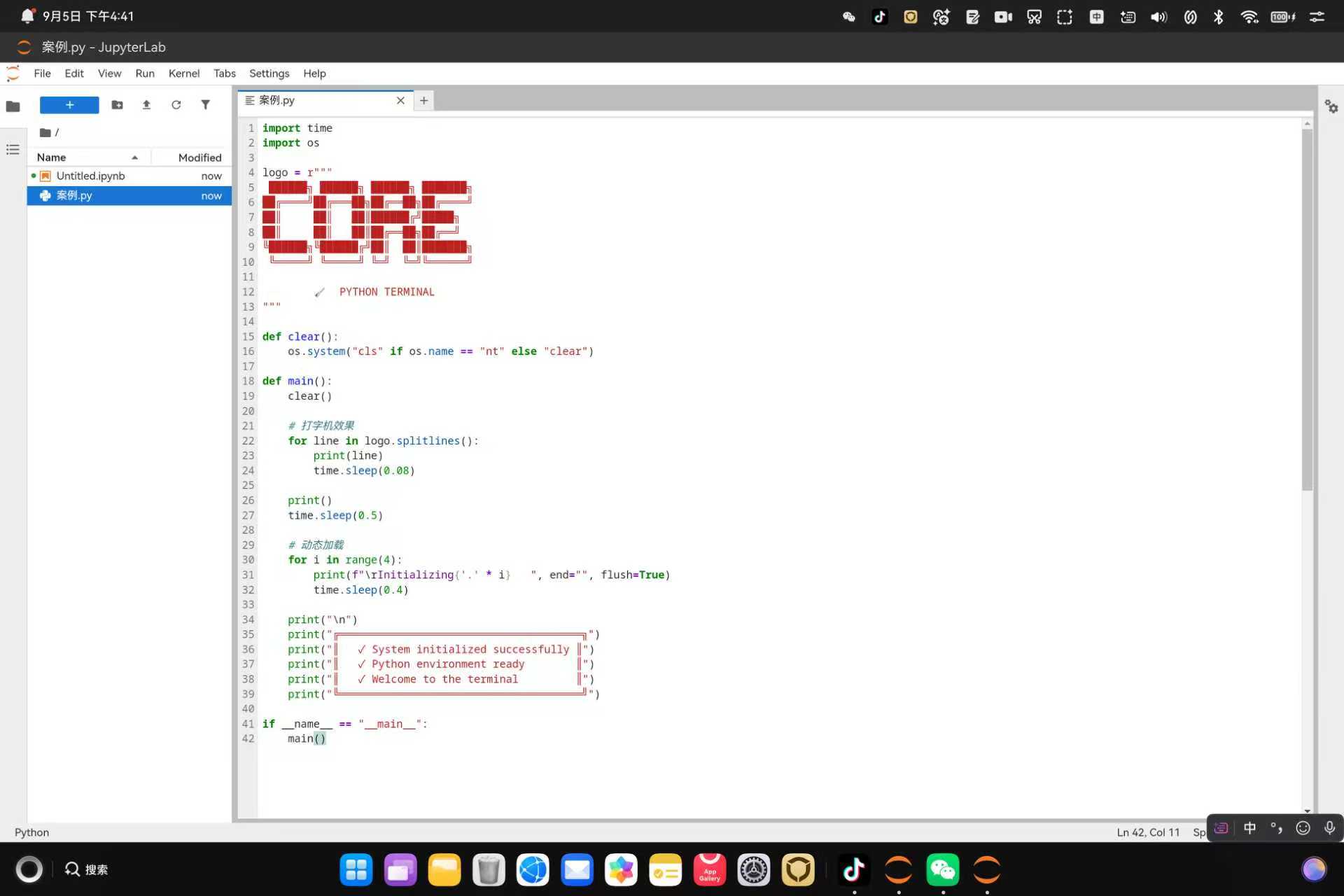This screenshot has height=896, width=1344.
Task: Toggle Chinese input mode 中 in IME bar
Action: coord(1249,828)
